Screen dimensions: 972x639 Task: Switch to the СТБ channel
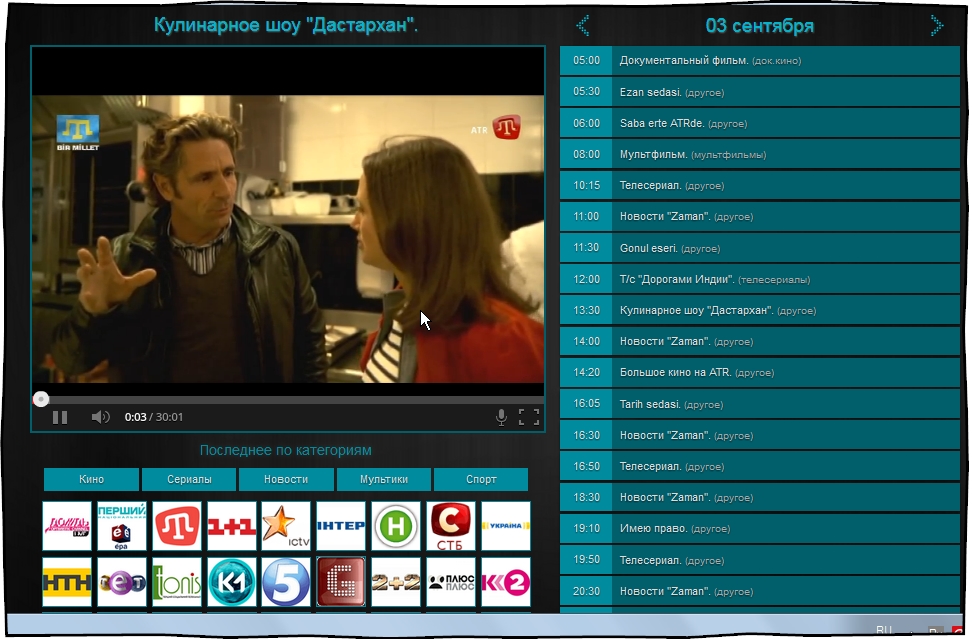tap(451, 526)
